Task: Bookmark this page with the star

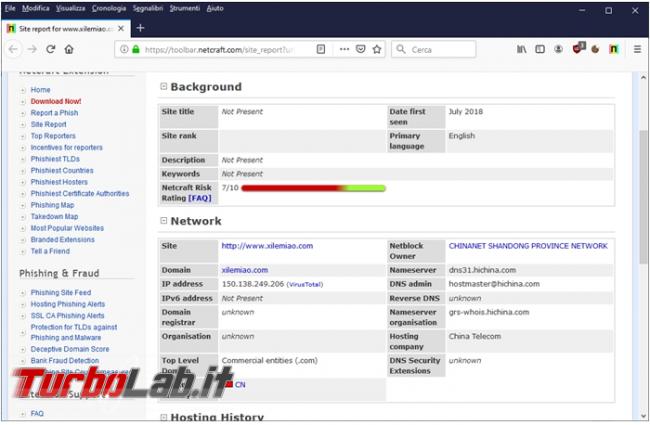Action: tap(377, 49)
